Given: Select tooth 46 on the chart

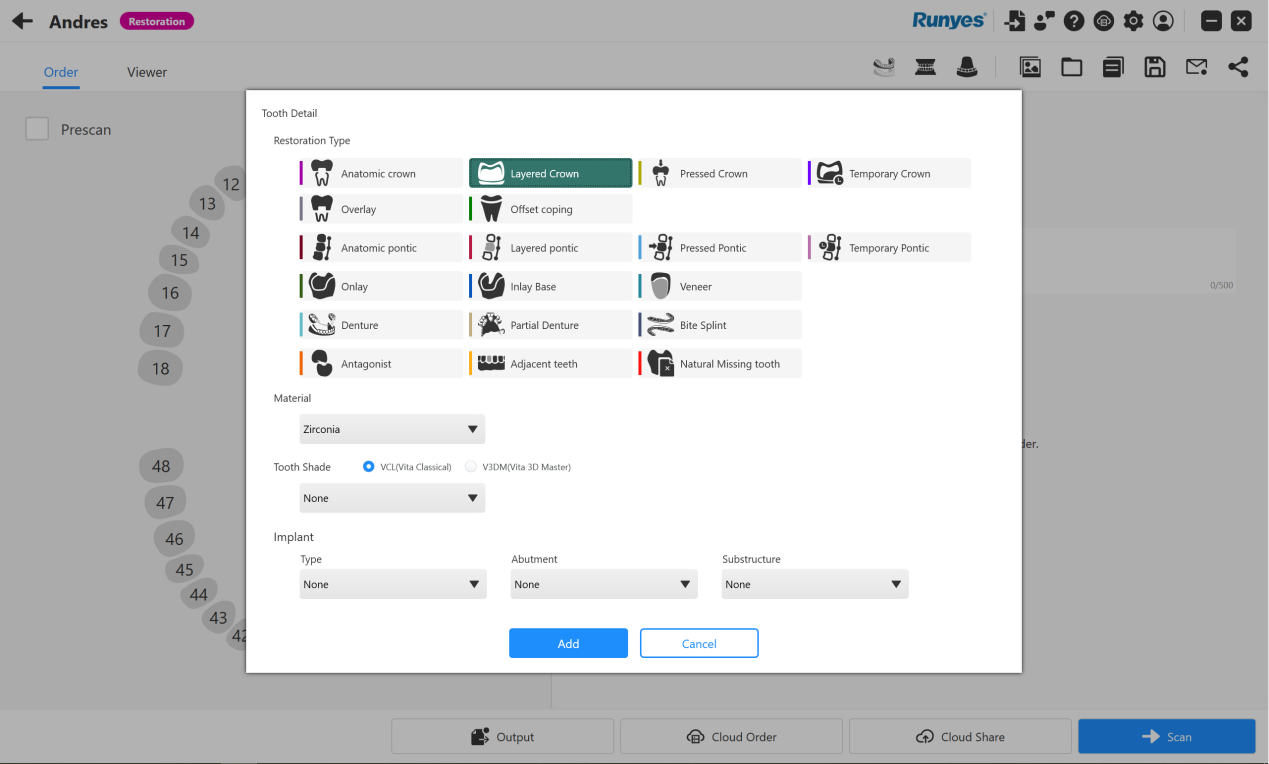Looking at the screenshot, I should point(174,539).
